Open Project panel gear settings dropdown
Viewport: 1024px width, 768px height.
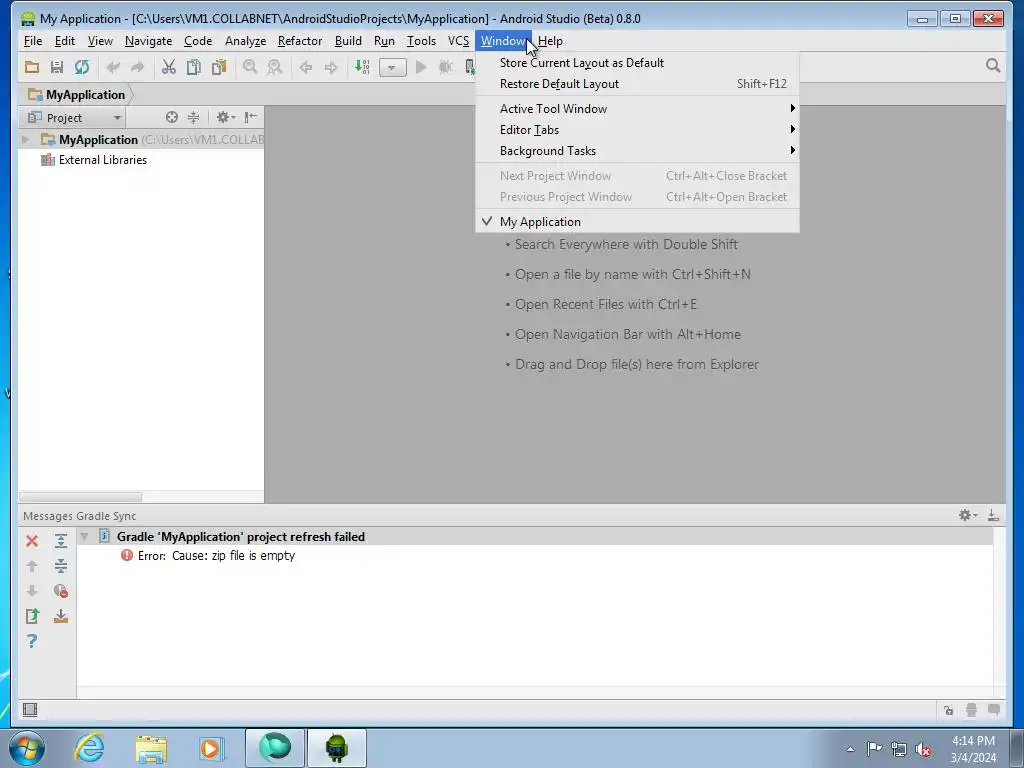click(x=225, y=117)
